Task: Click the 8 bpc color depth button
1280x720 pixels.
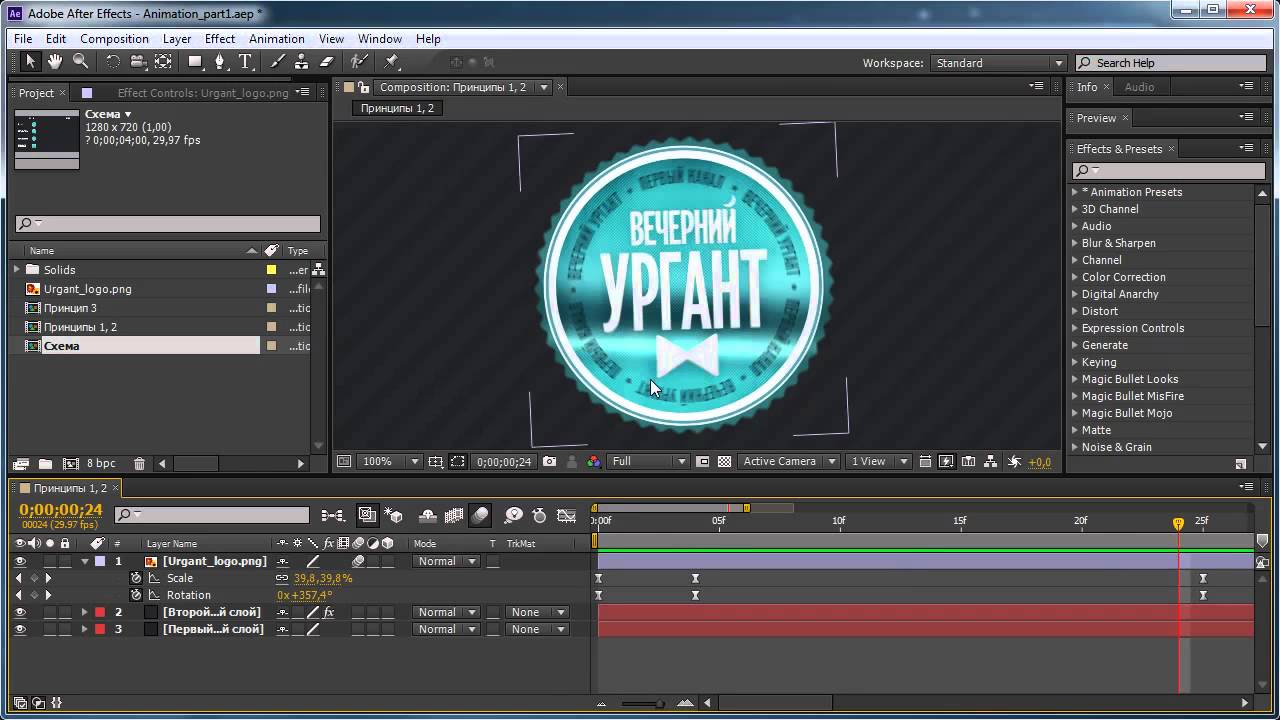Action: (101, 464)
